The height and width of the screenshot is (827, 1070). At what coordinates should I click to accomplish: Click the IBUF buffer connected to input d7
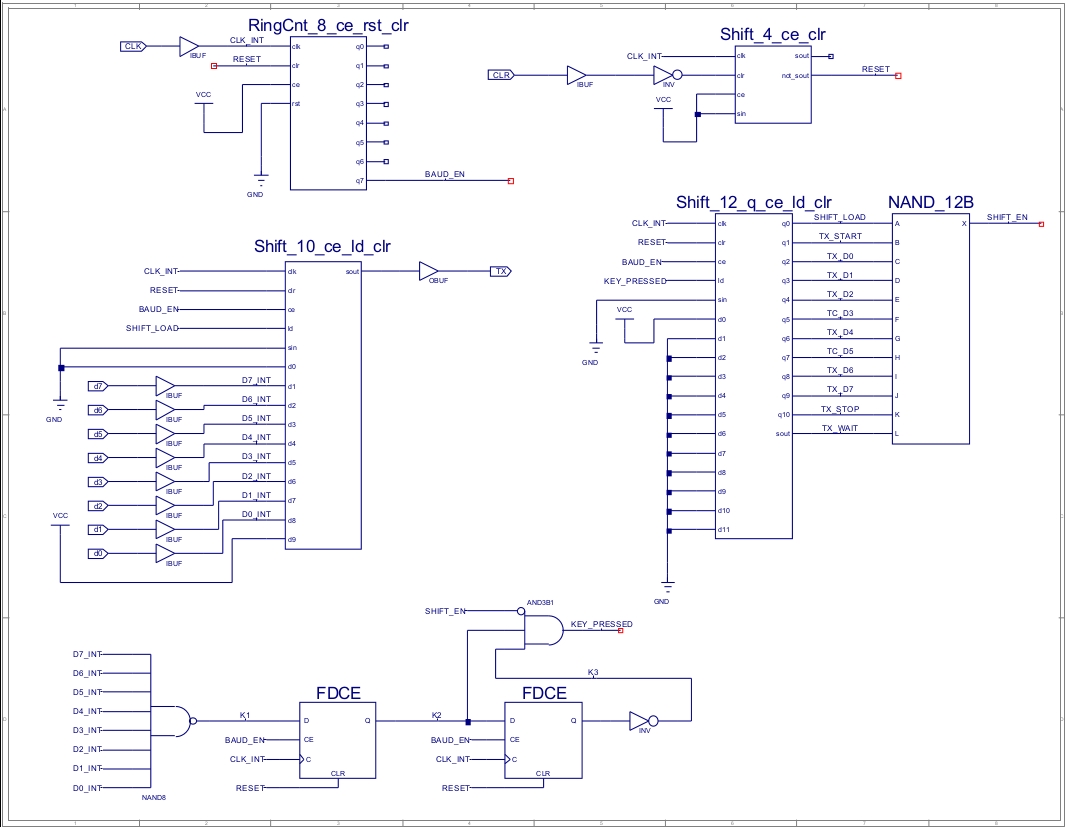coord(165,386)
